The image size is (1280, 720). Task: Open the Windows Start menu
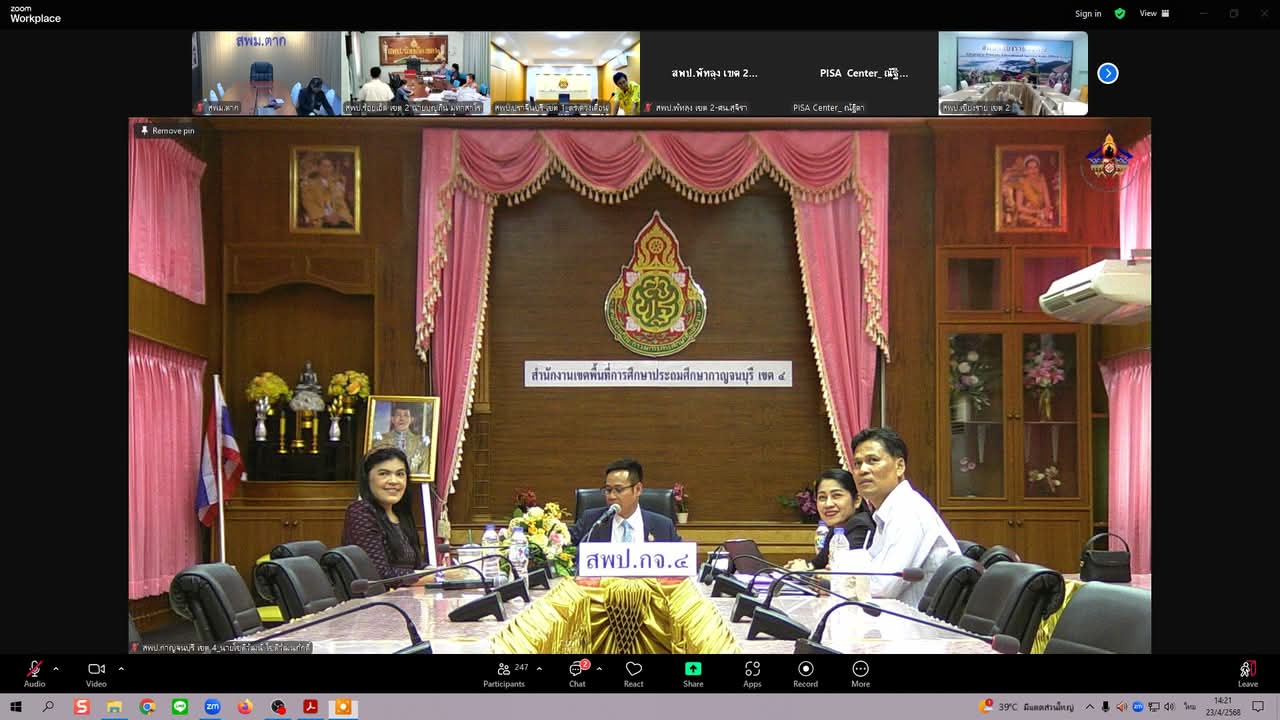point(16,707)
